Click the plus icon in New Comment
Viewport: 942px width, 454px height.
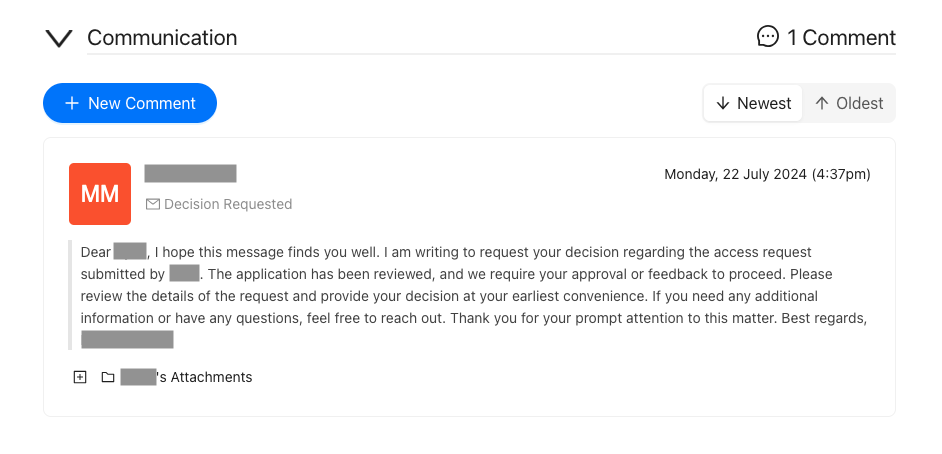pos(72,103)
